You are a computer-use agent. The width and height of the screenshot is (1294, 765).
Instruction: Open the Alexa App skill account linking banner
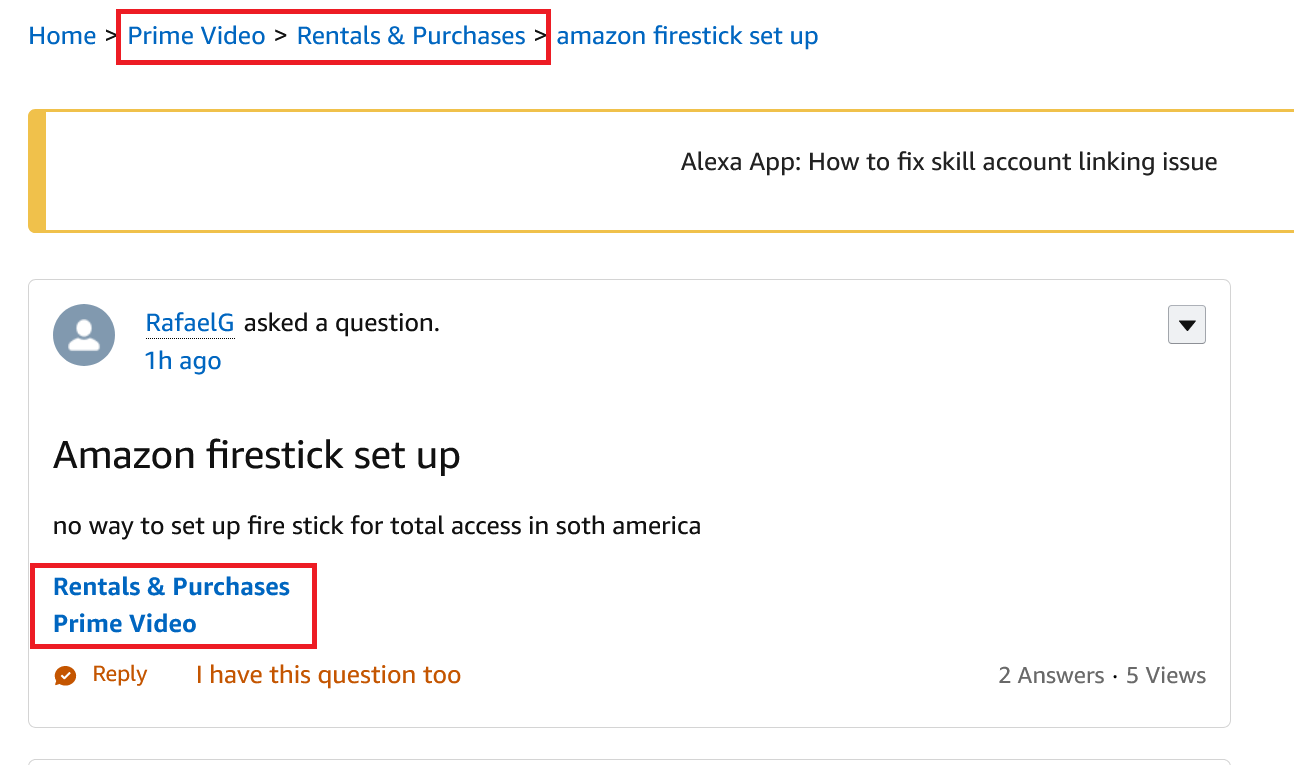947,161
